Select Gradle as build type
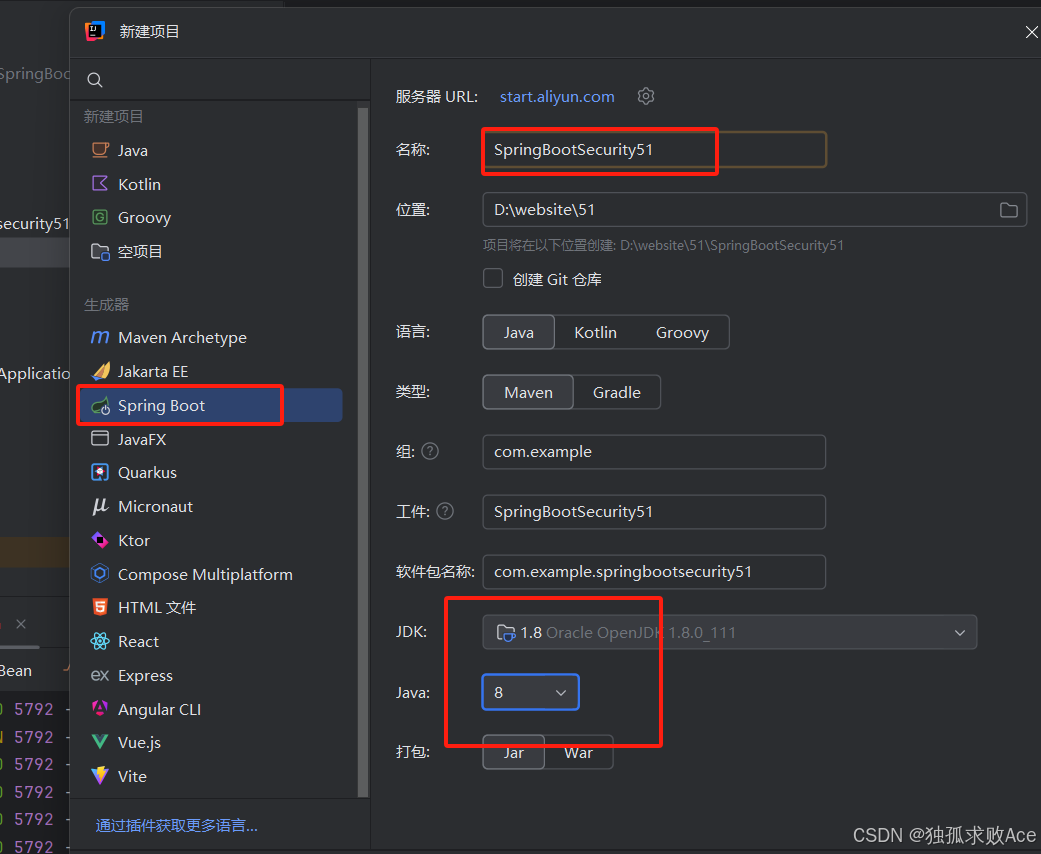Viewport: 1041px width, 854px height. click(617, 392)
